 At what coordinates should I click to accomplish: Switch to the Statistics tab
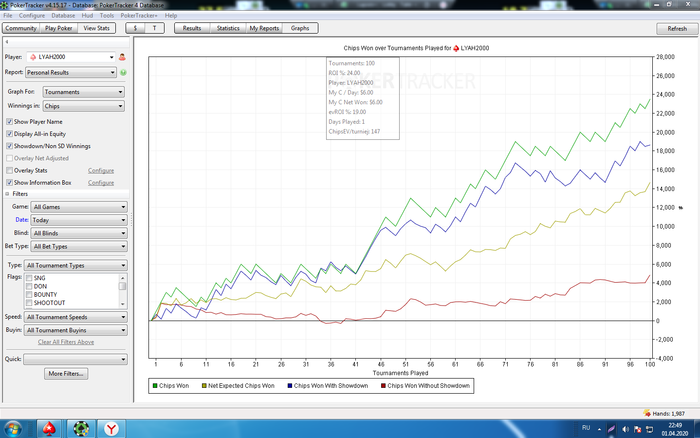tap(228, 29)
